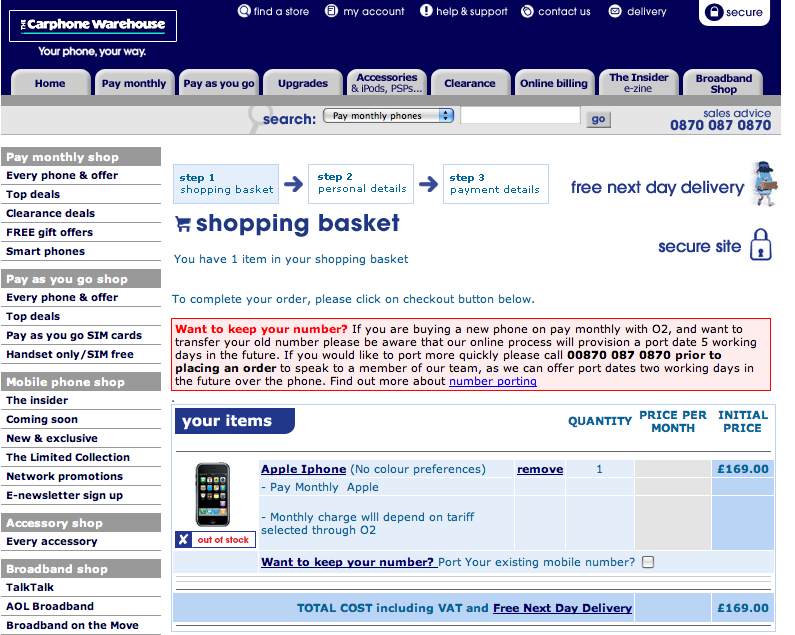Click Want to keep your number link
Image resolution: width=795 pixels, height=635 pixels.
point(349,562)
